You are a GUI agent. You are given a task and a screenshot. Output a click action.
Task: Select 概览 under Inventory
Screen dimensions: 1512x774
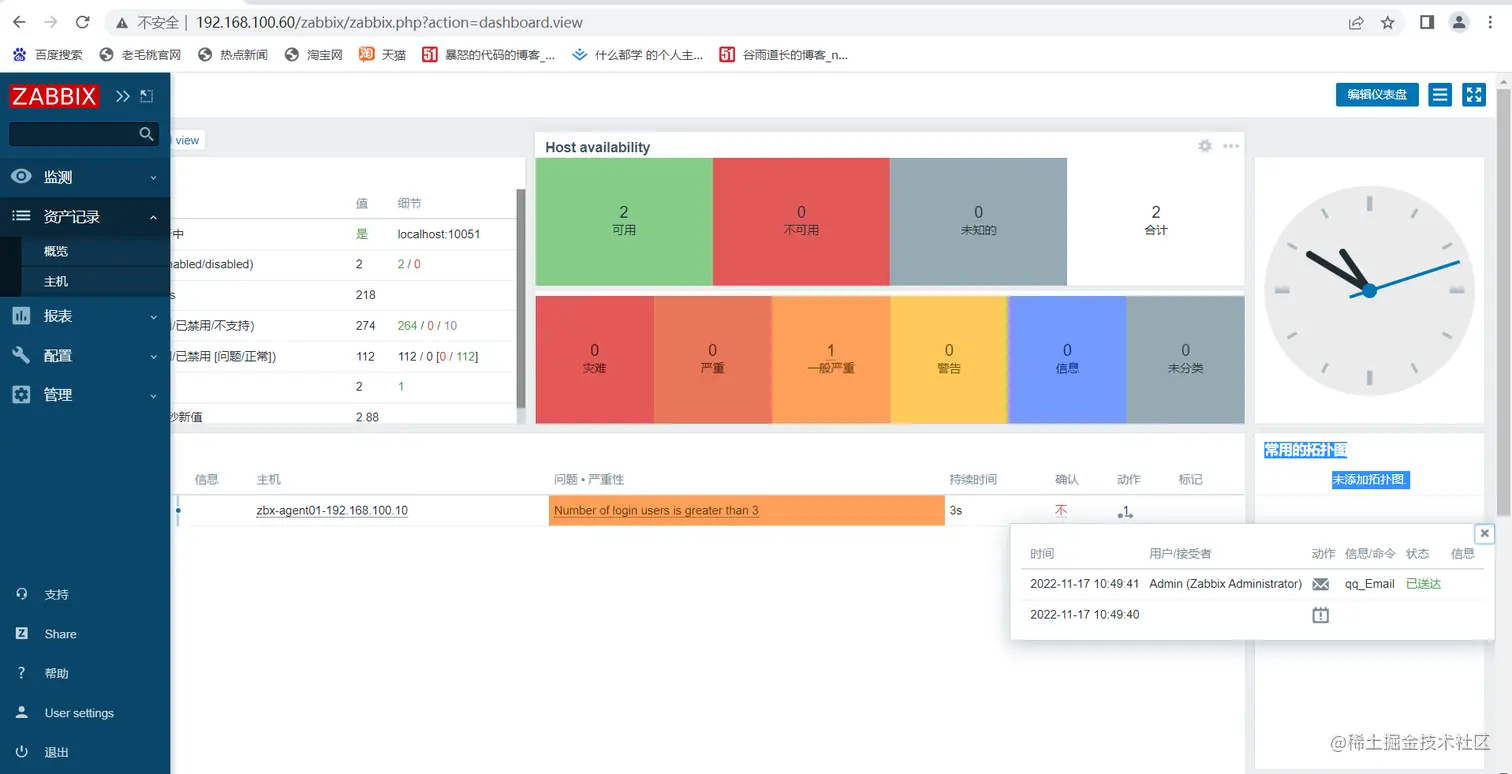tap(56, 251)
